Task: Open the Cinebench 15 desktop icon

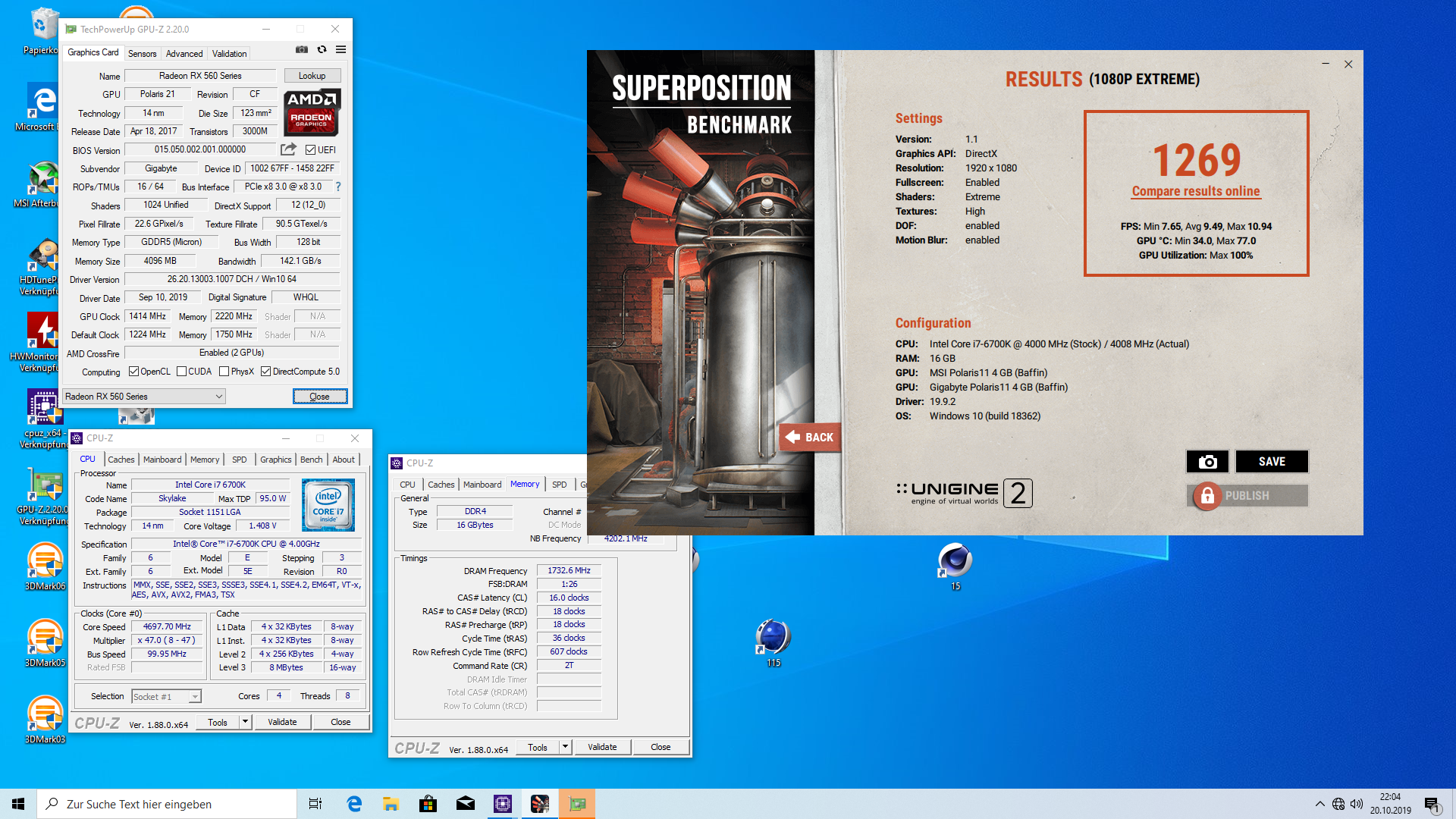Action: (x=955, y=567)
